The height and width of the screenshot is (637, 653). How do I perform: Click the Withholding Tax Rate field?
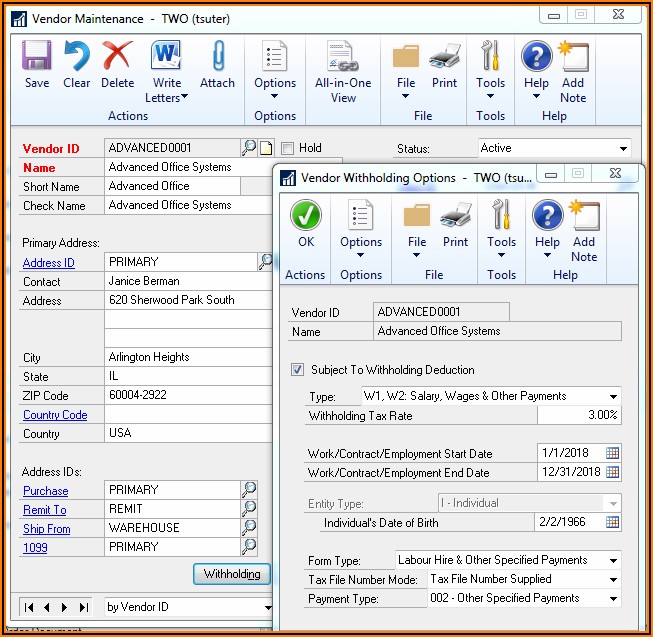pyautogui.click(x=578, y=415)
